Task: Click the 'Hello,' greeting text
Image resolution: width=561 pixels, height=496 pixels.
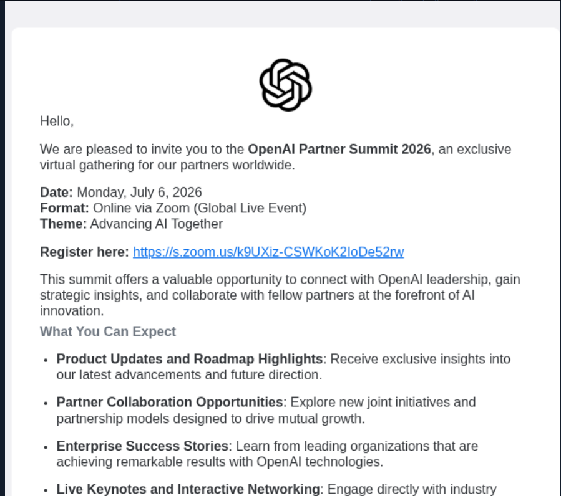Action: [x=57, y=121]
